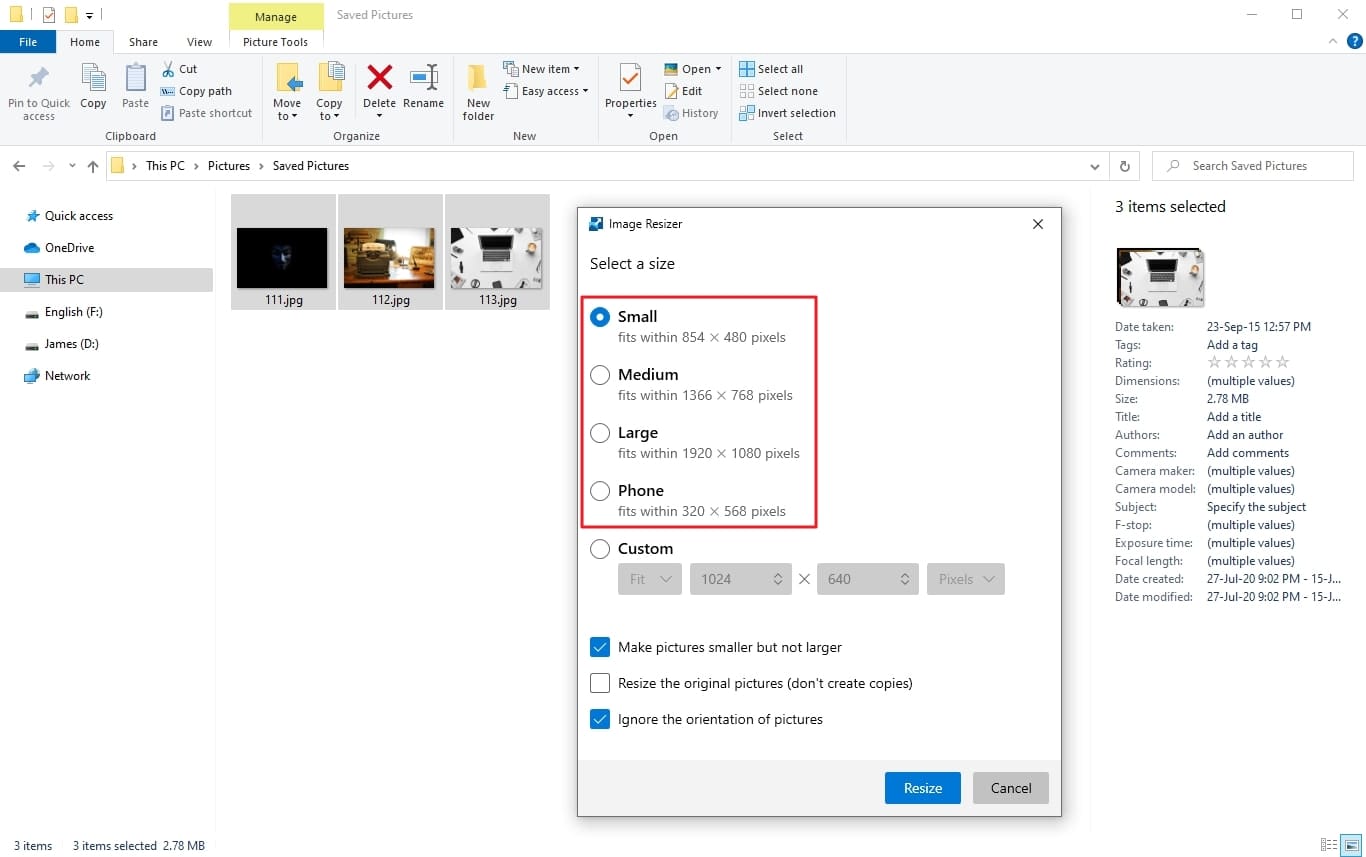Click the Resize button
The height and width of the screenshot is (857, 1366).
point(921,788)
